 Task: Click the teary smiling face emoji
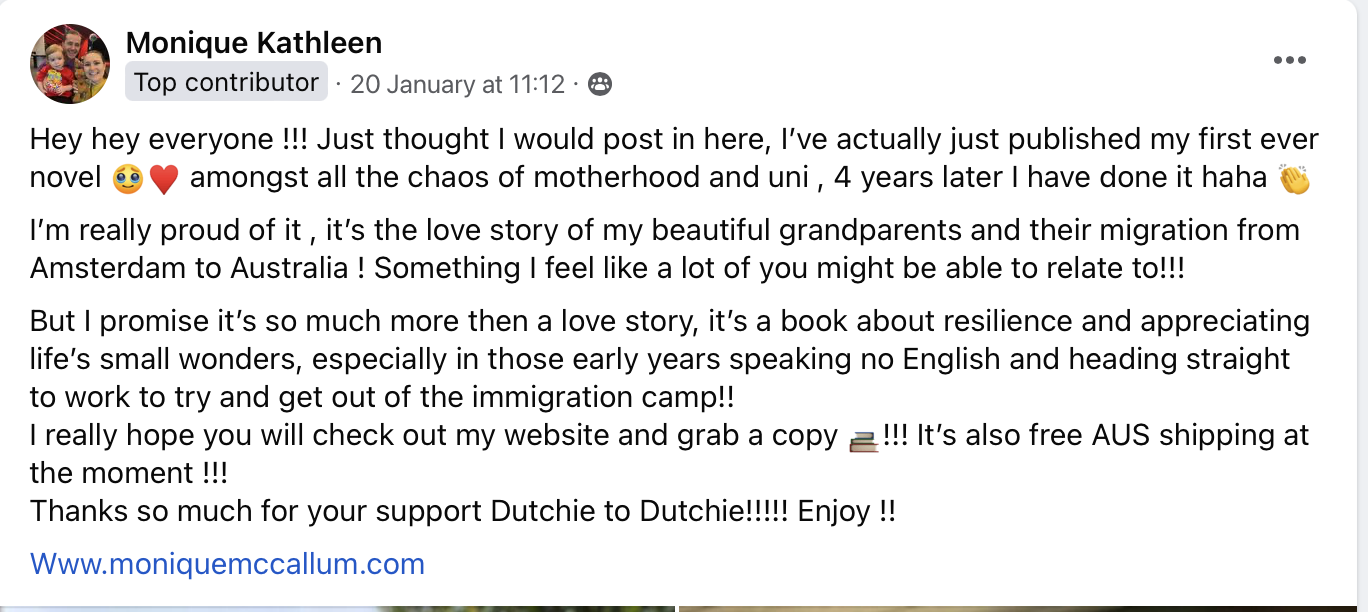click(x=127, y=180)
